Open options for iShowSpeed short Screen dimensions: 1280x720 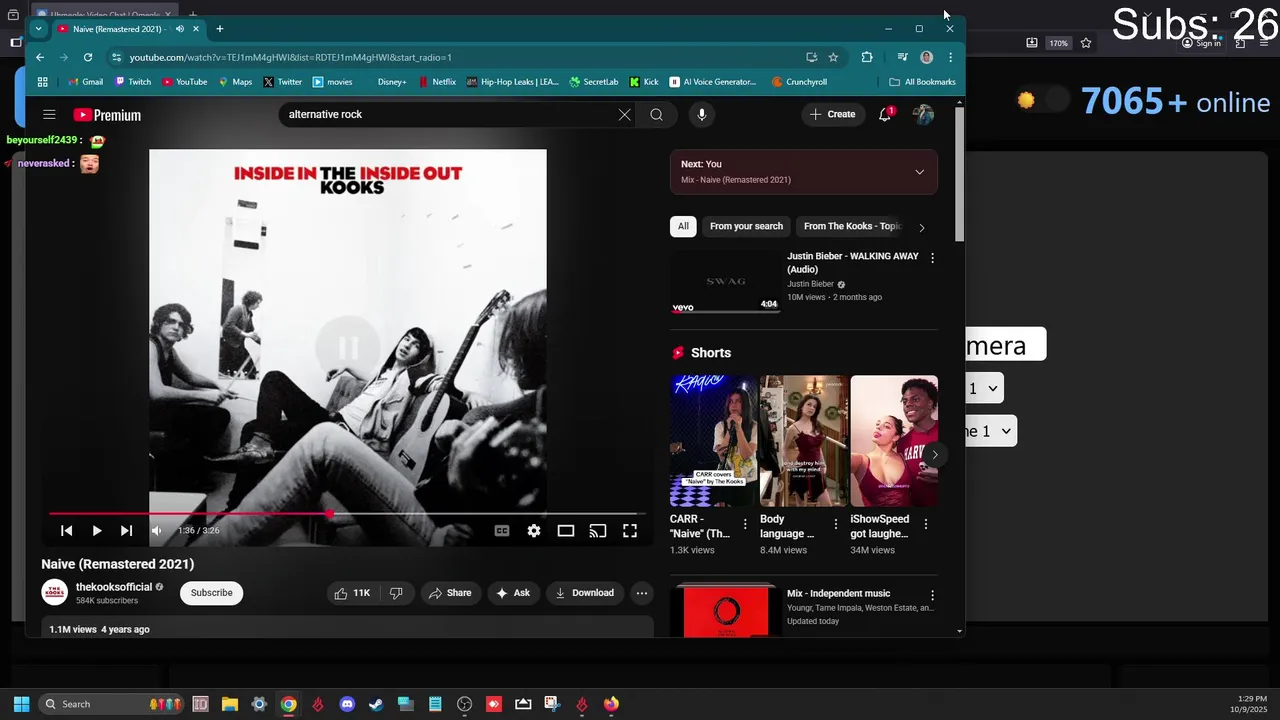[926, 524]
